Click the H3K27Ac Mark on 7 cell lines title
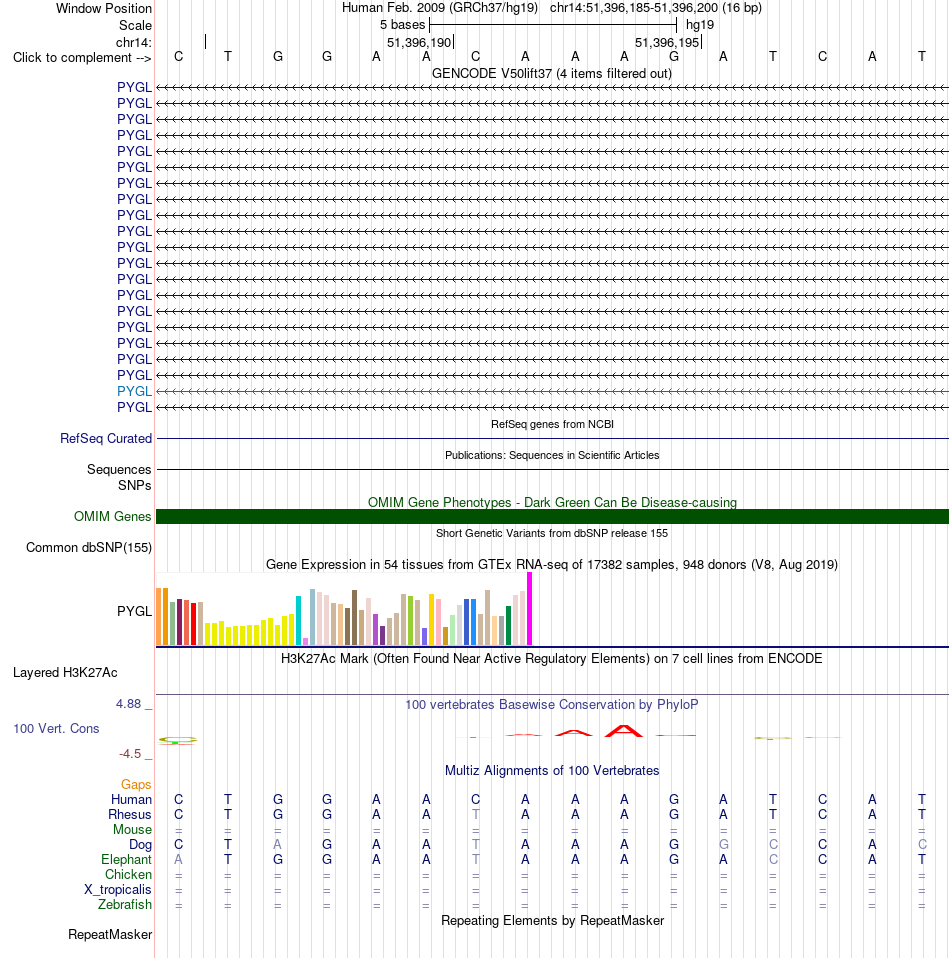The width and height of the screenshot is (950, 958). (552, 659)
